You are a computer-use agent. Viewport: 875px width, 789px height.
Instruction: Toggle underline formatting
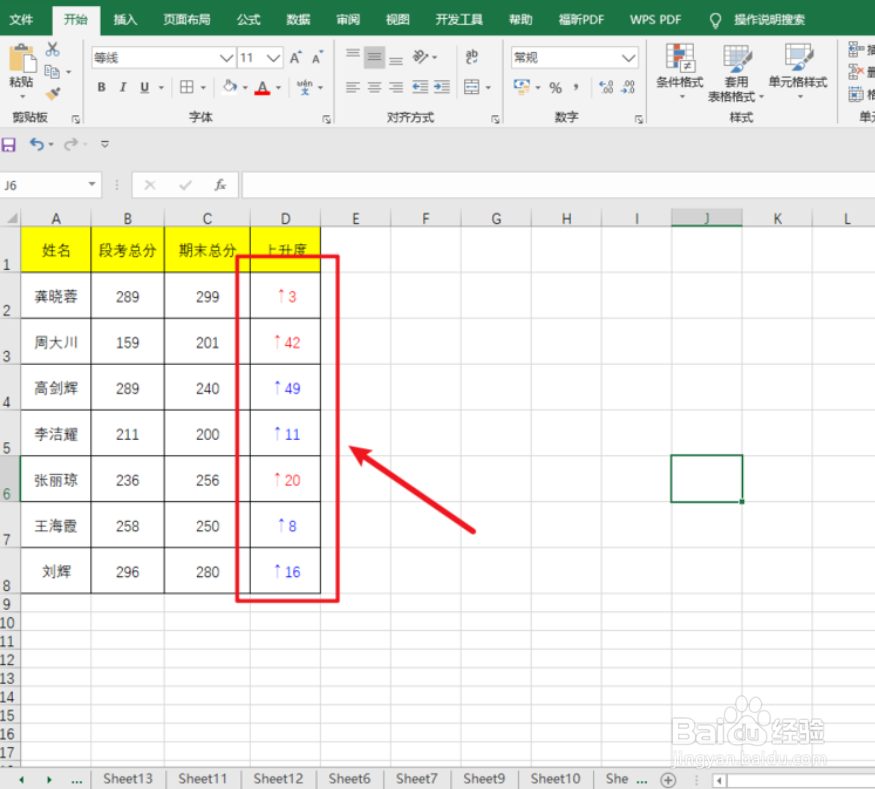145,87
